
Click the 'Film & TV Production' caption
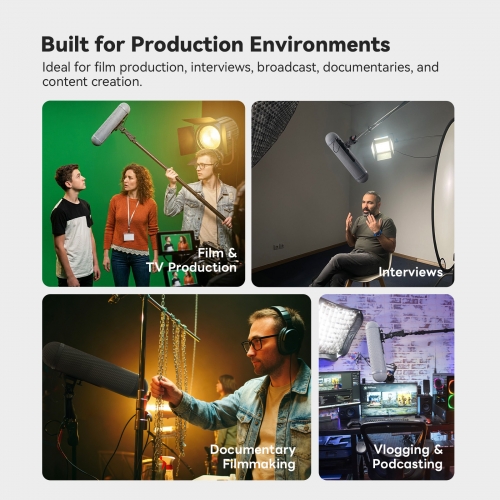pyautogui.click(x=191, y=260)
